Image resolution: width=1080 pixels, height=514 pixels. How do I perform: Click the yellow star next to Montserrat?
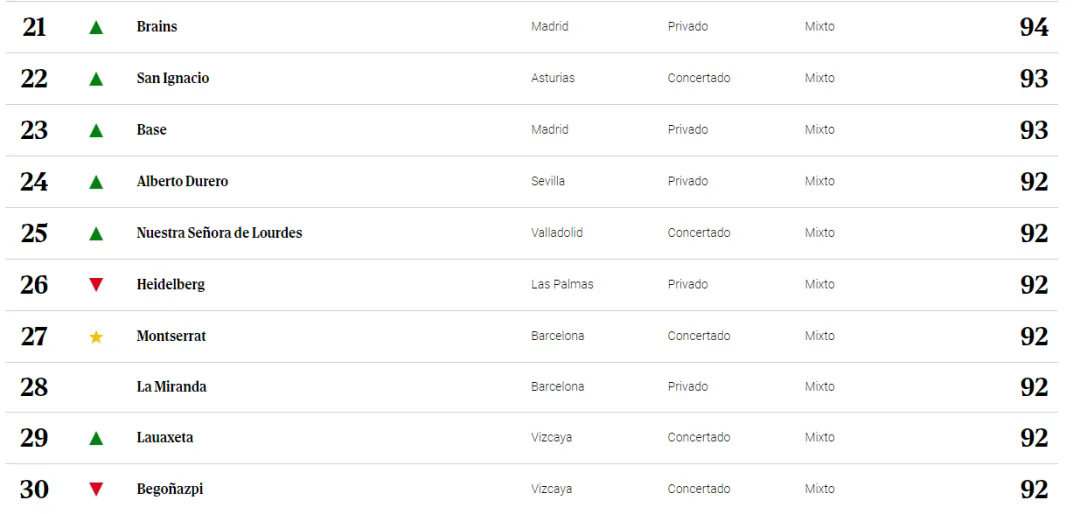click(x=96, y=336)
